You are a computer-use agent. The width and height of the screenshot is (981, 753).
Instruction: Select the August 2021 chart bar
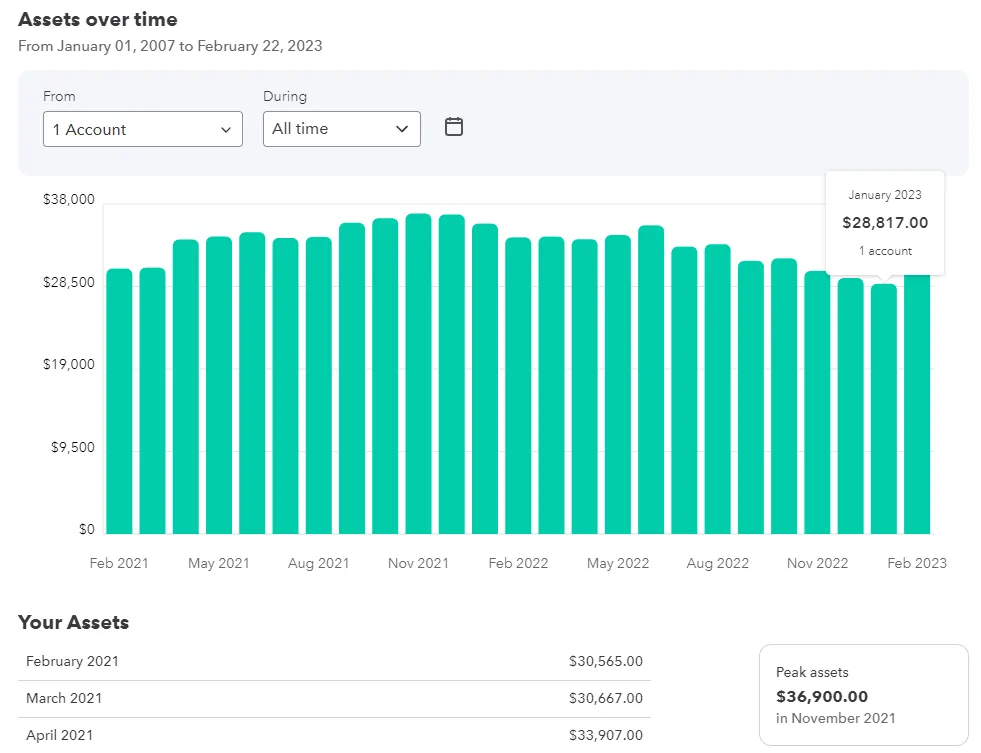[x=318, y=385]
